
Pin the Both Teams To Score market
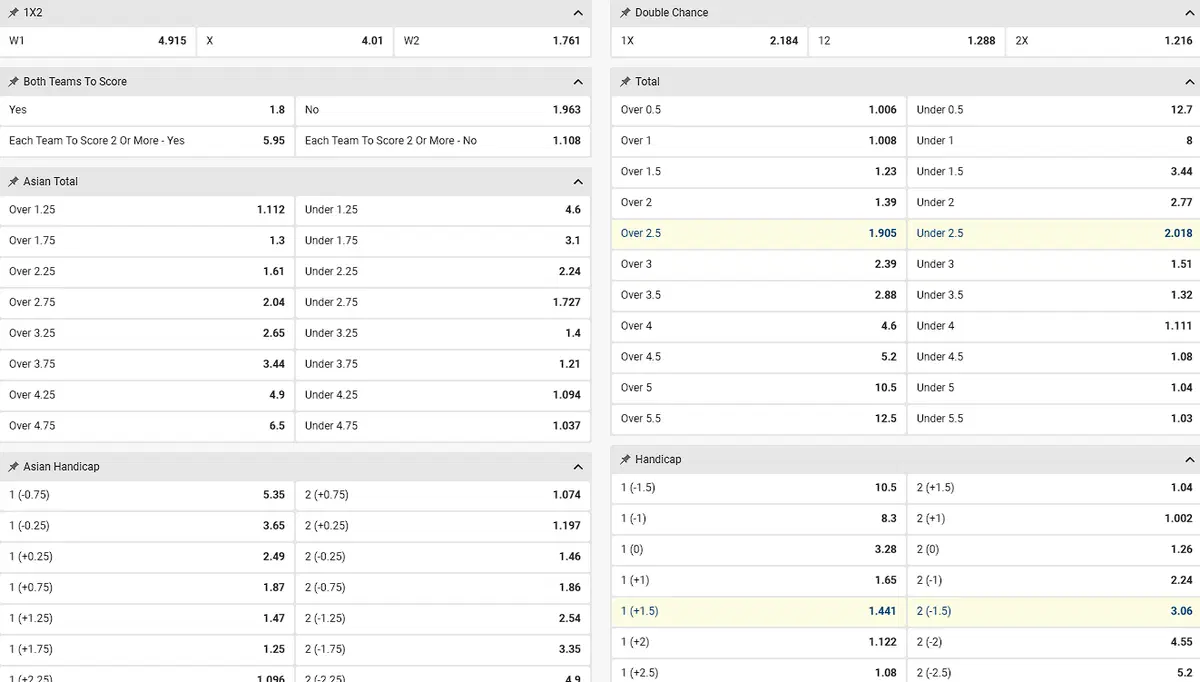pyautogui.click(x=14, y=82)
